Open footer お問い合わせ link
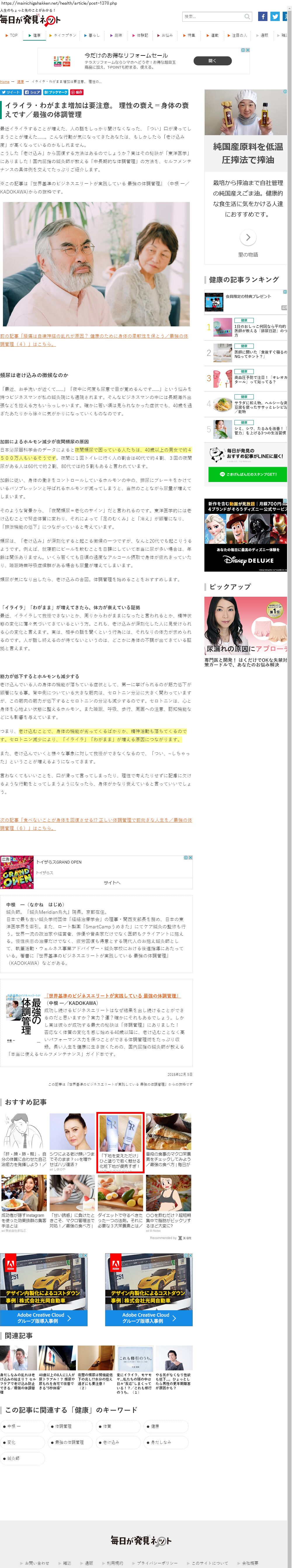292x1568 pixels. pyautogui.click(x=35, y=1562)
